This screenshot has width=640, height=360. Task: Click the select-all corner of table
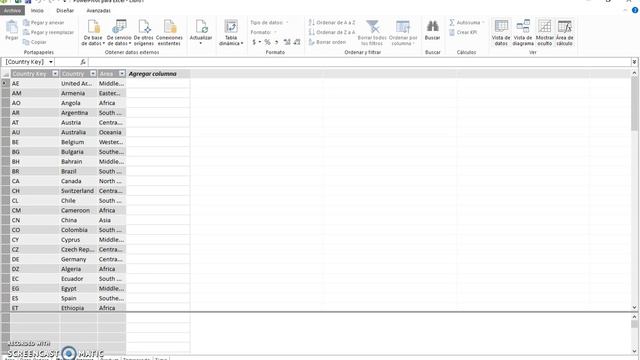tap(5, 74)
